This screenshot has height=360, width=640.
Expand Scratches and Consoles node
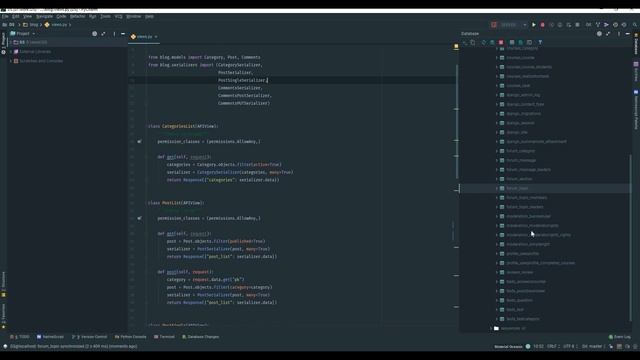pos(11,61)
